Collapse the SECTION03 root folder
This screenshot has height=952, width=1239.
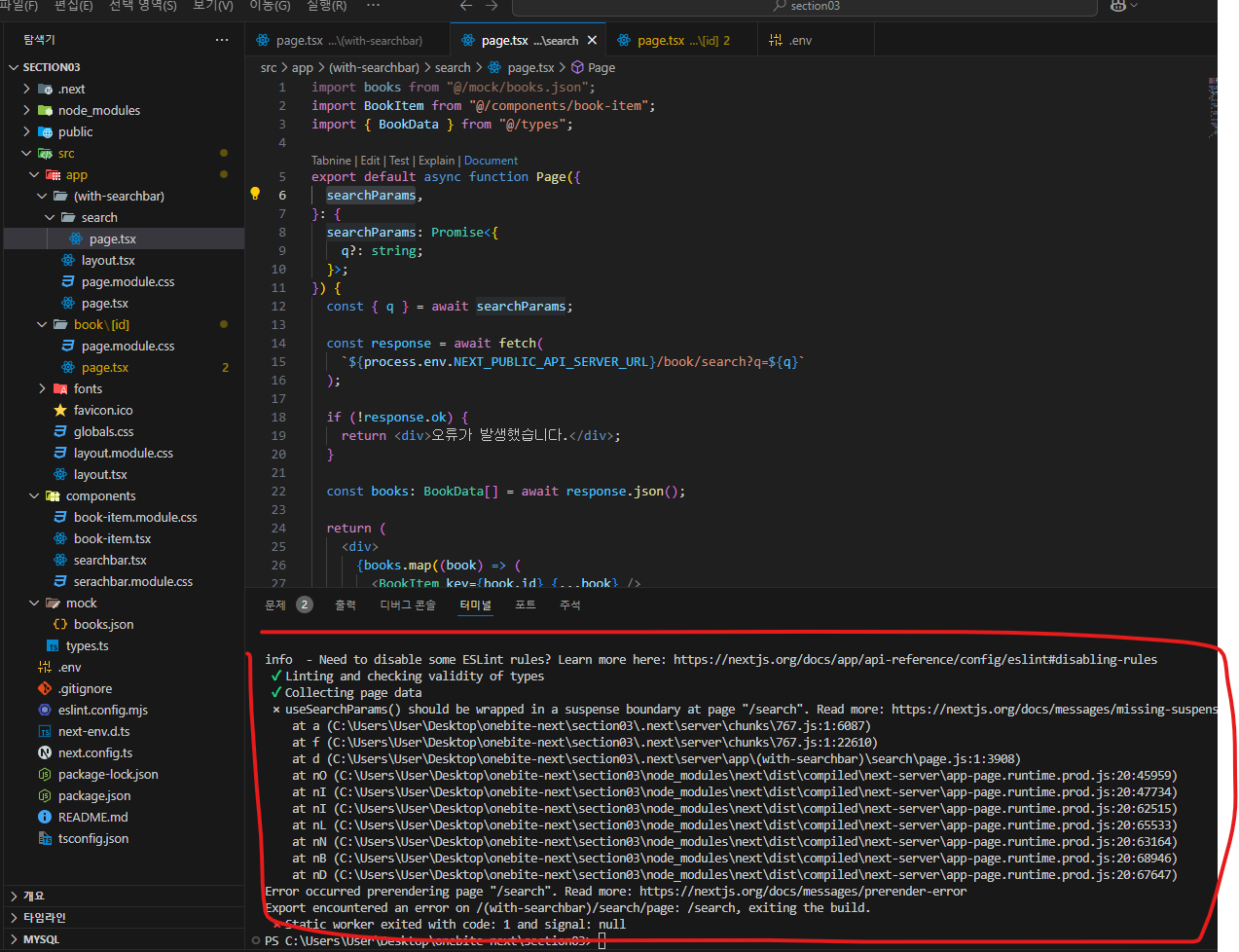pos(123,67)
